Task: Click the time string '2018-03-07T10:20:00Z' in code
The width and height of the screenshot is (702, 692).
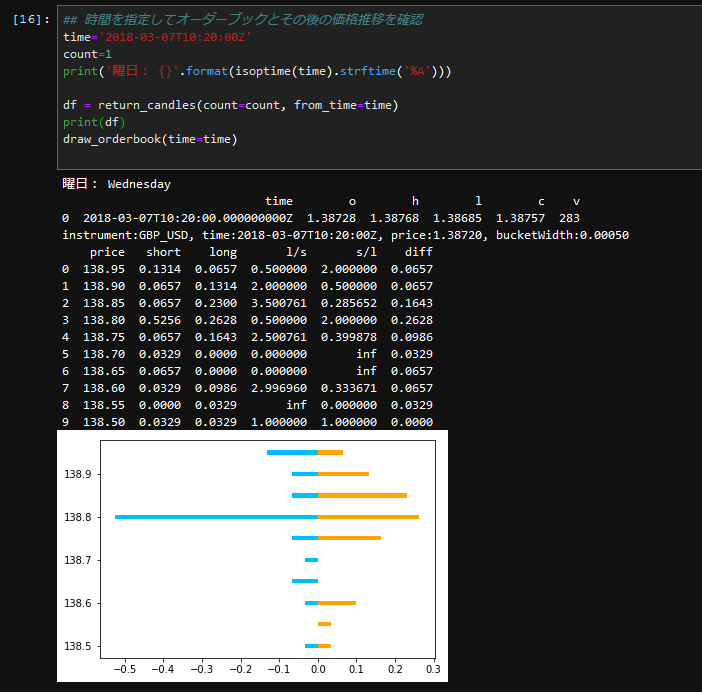Action: [175, 37]
